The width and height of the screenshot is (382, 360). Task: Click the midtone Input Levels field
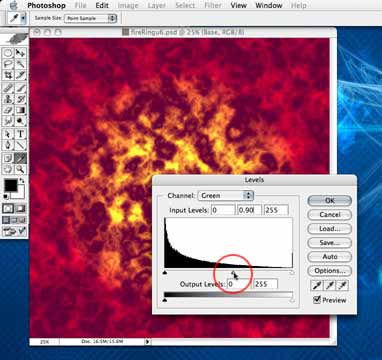pos(249,210)
